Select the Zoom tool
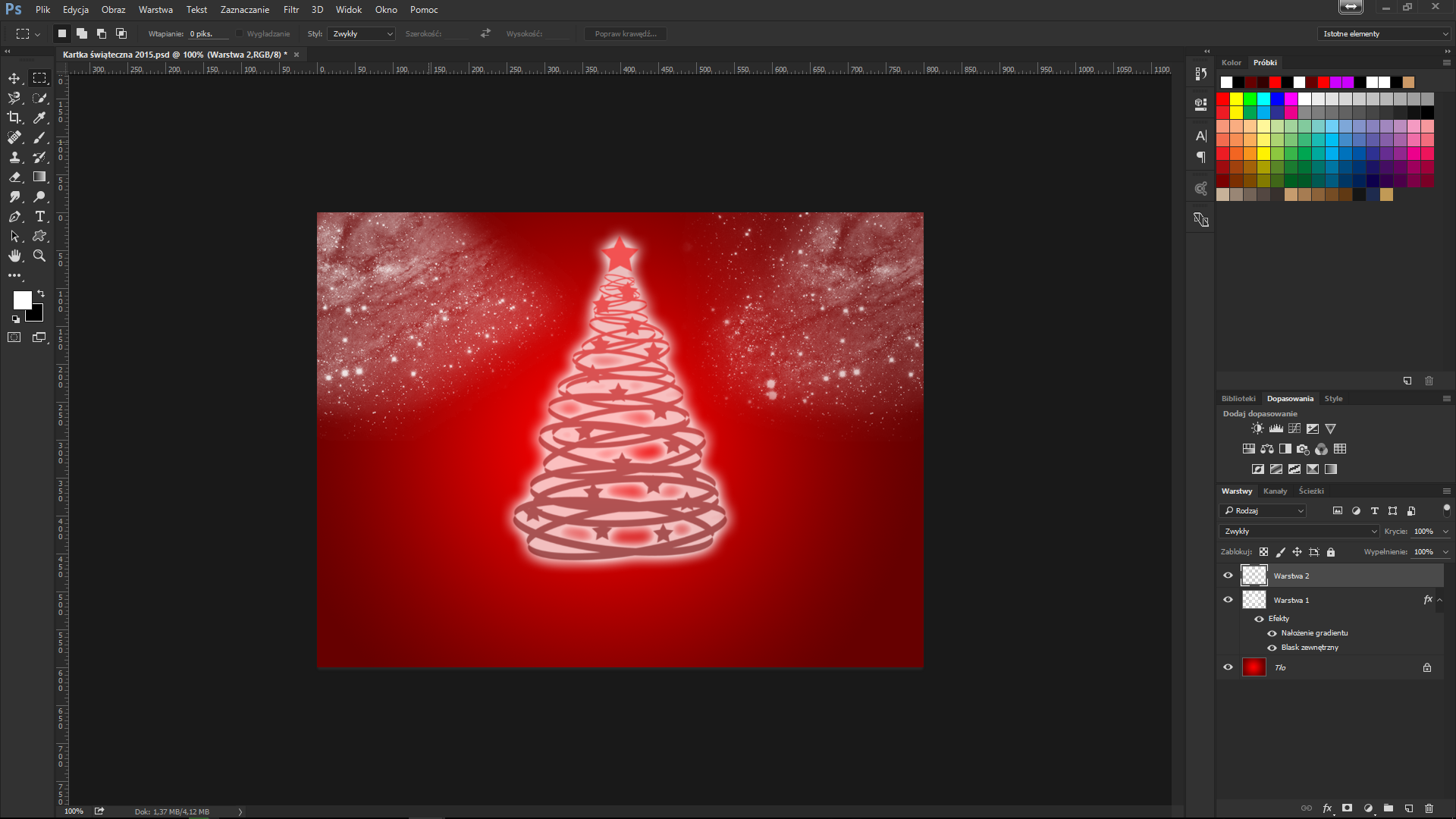The width and height of the screenshot is (1456, 819). 39,256
